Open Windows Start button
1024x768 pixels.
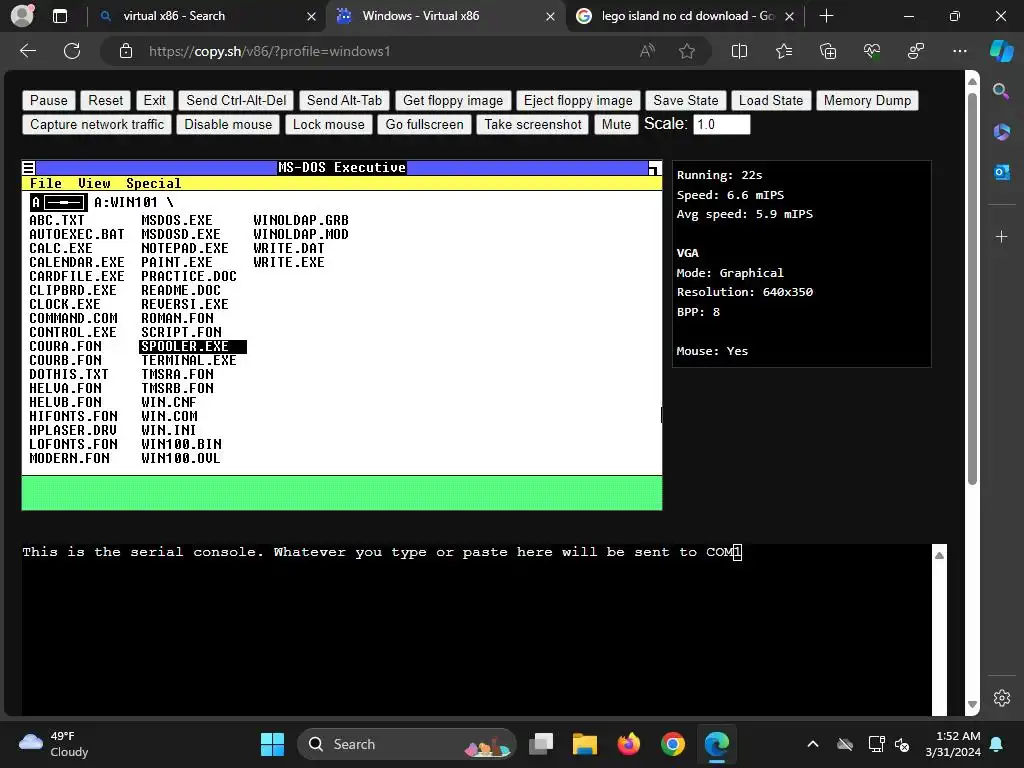tap(272, 744)
